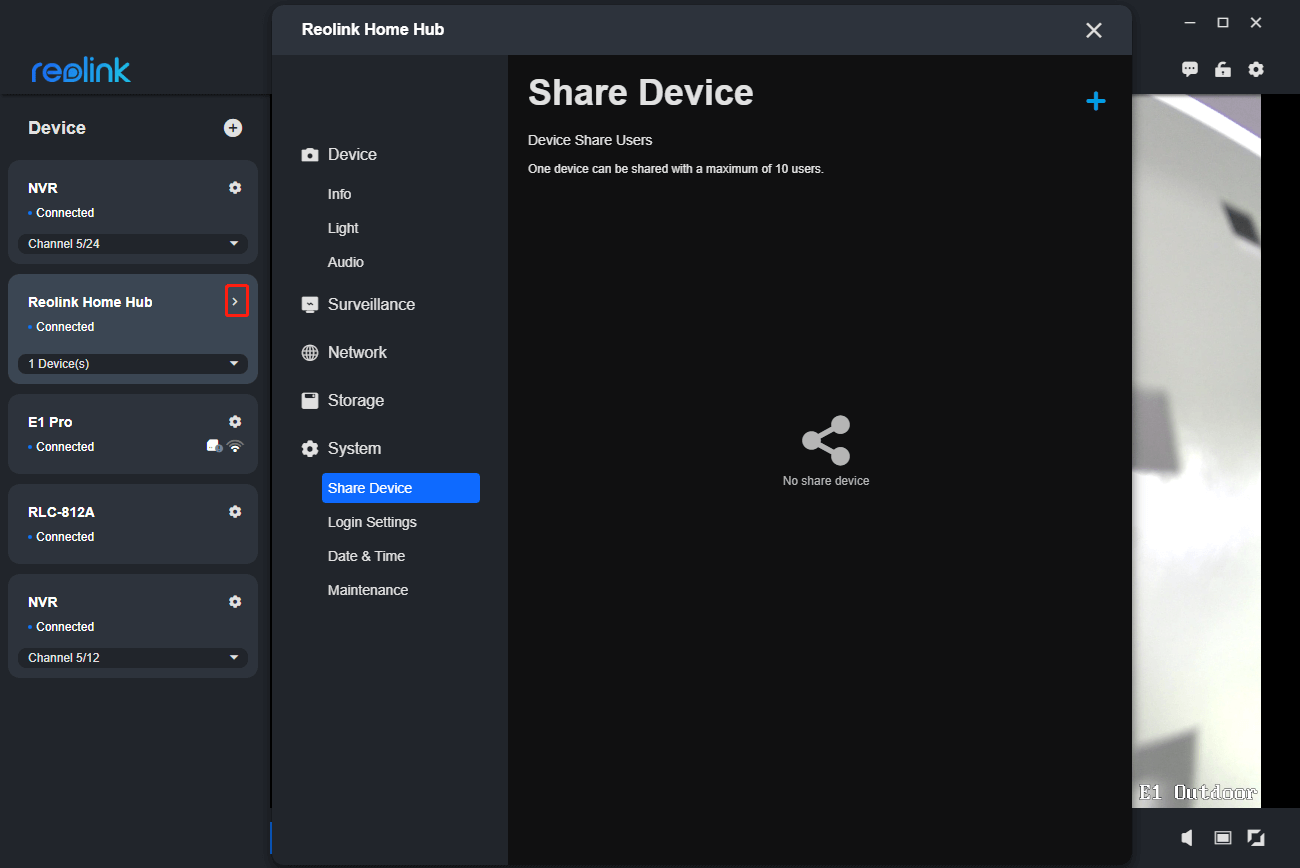The width and height of the screenshot is (1300, 868).
Task: Click the monitor icon beside Surveillance
Action: 310,305
